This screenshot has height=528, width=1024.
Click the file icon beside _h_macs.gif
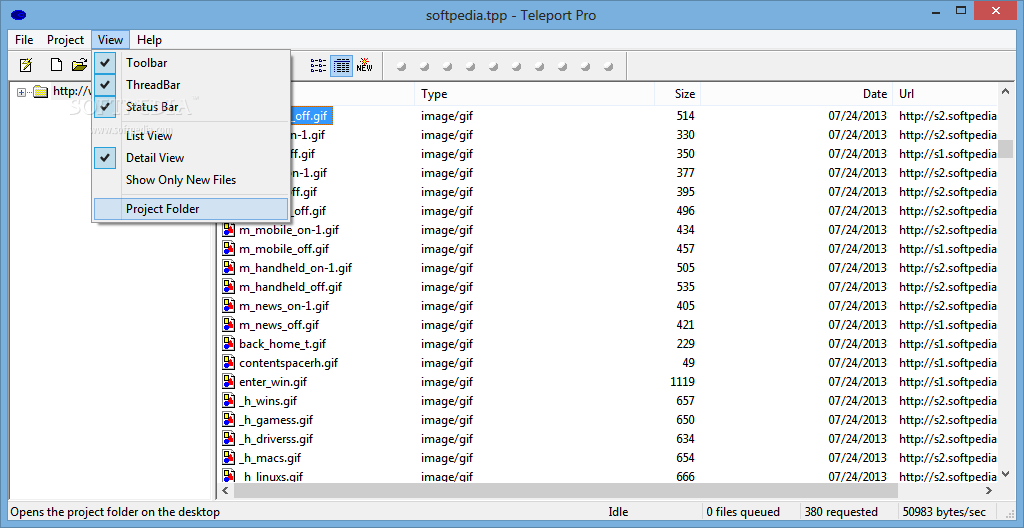(x=229, y=457)
